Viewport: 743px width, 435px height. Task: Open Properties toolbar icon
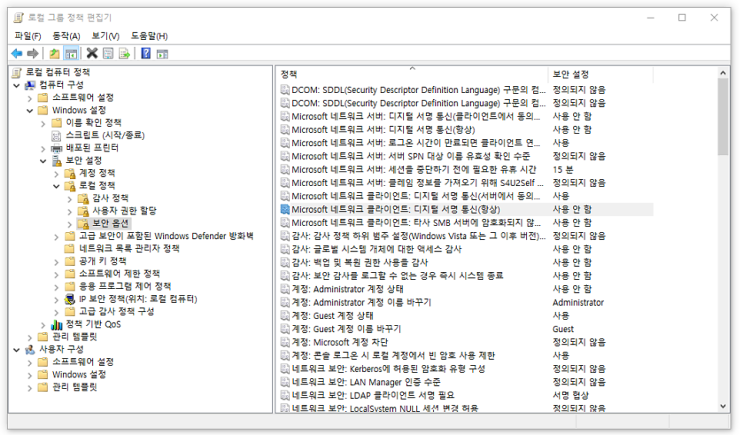click(x=108, y=54)
